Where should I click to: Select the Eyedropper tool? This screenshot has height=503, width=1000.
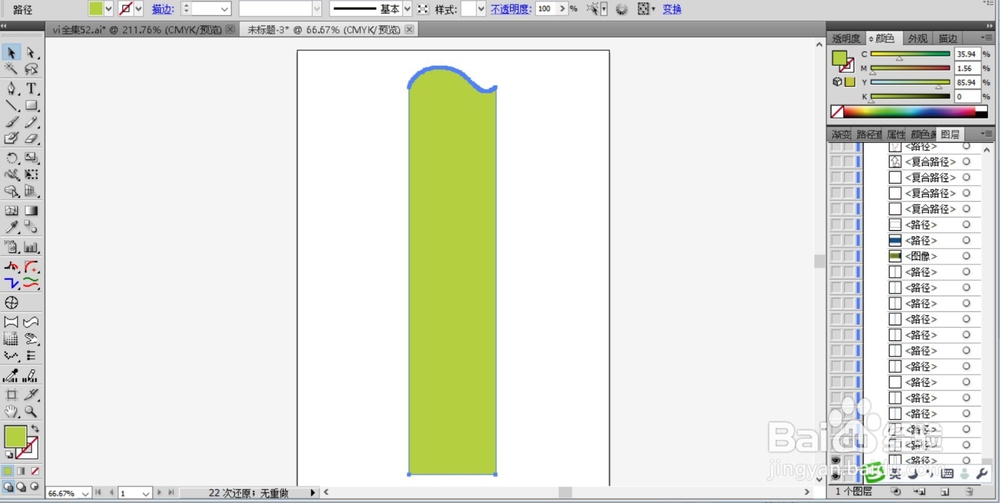[11, 227]
